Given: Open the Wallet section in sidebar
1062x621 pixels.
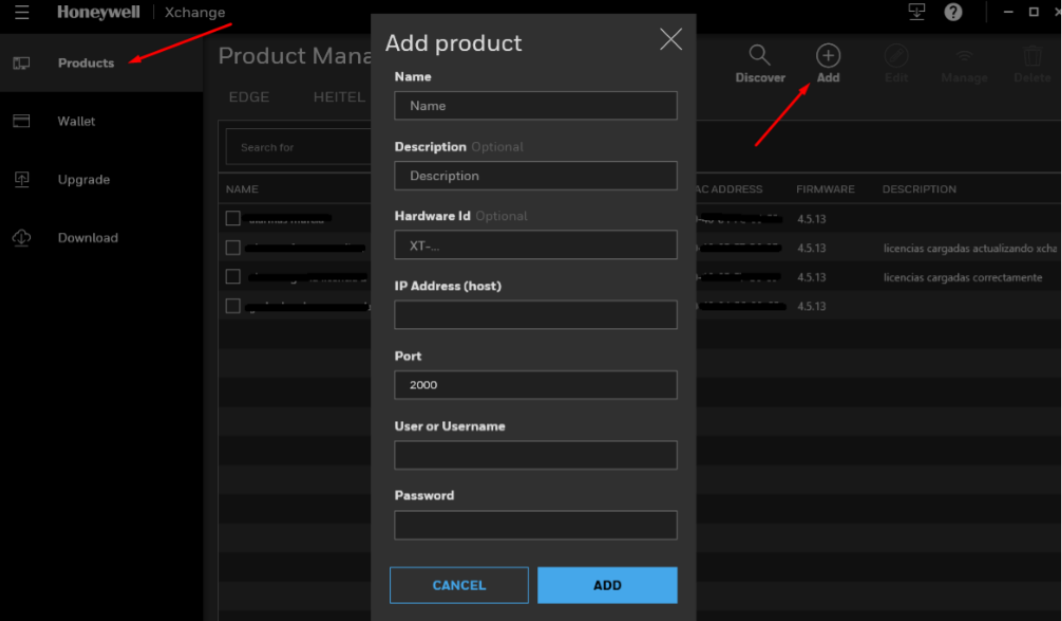Looking at the screenshot, I should [x=102, y=121].
